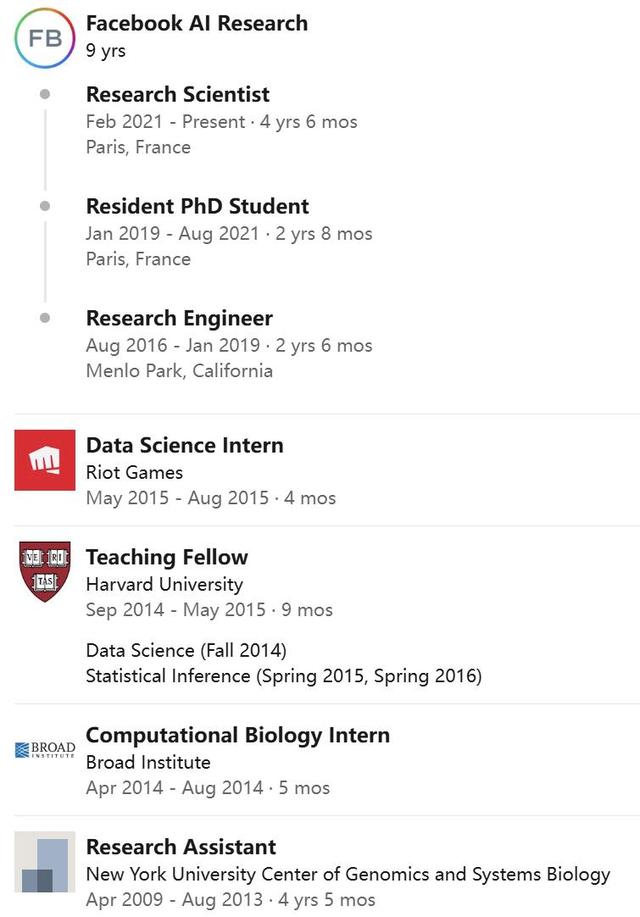Select the Resident PhD Student position

(x=197, y=207)
